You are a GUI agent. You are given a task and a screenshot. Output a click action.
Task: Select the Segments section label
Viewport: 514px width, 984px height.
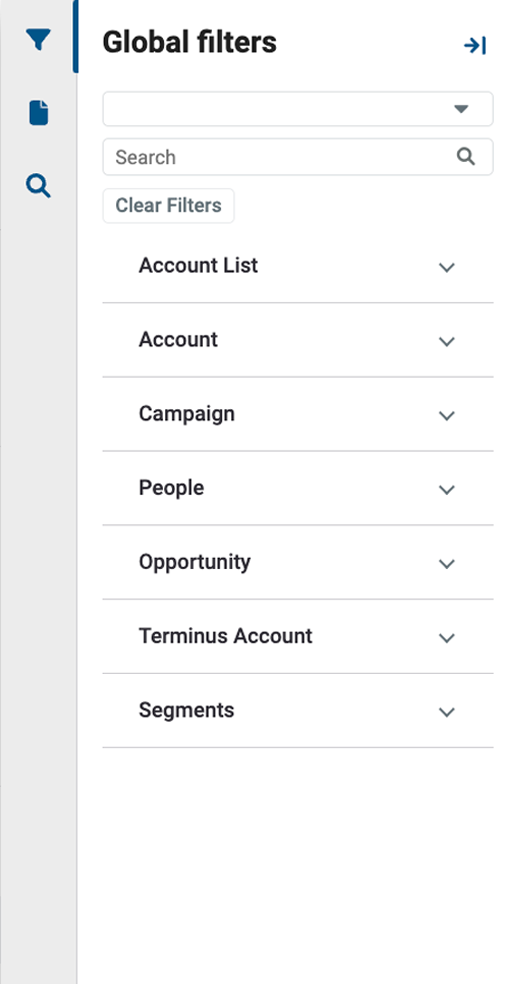click(x=186, y=710)
